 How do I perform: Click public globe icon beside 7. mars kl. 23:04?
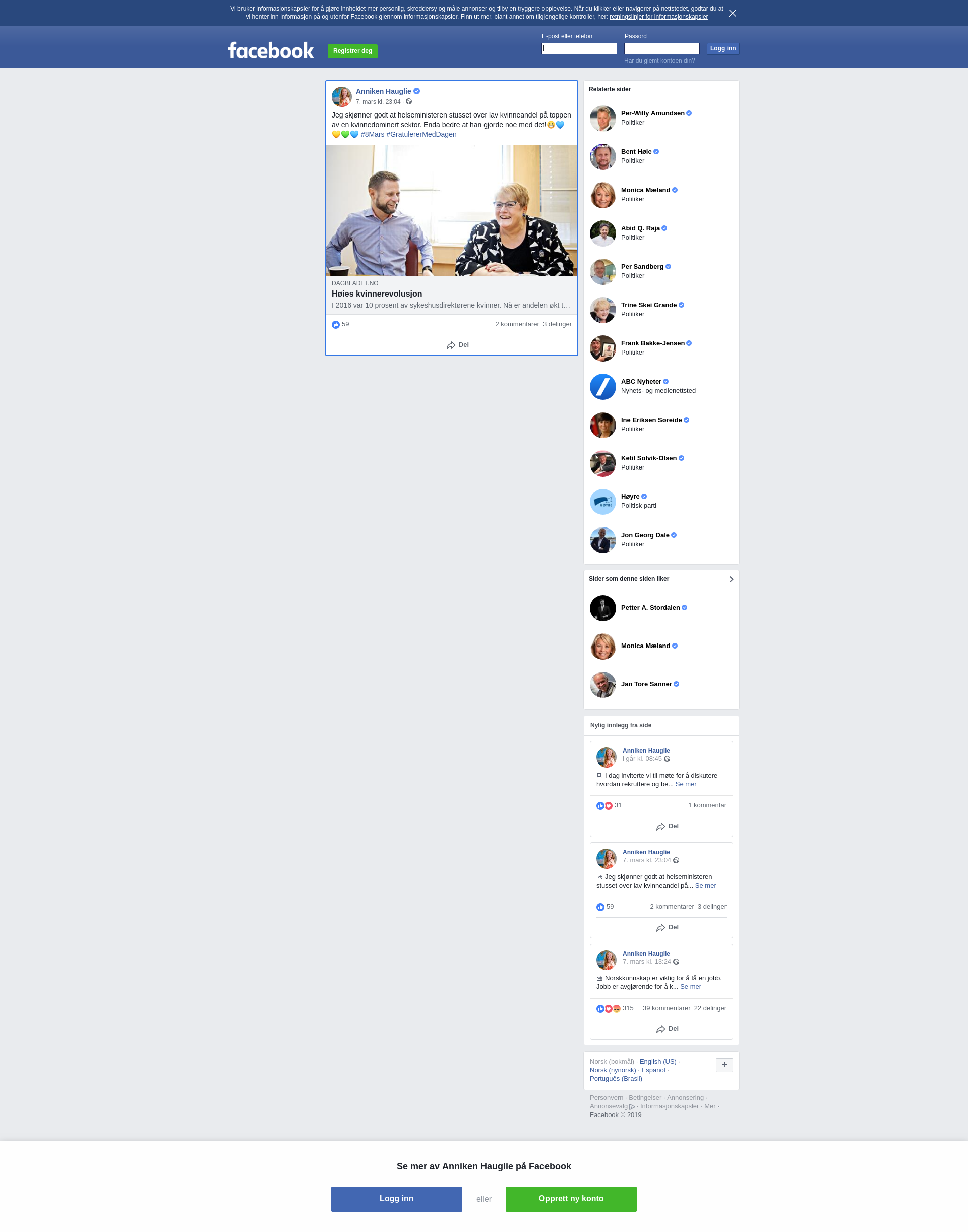[x=408, y=102]
